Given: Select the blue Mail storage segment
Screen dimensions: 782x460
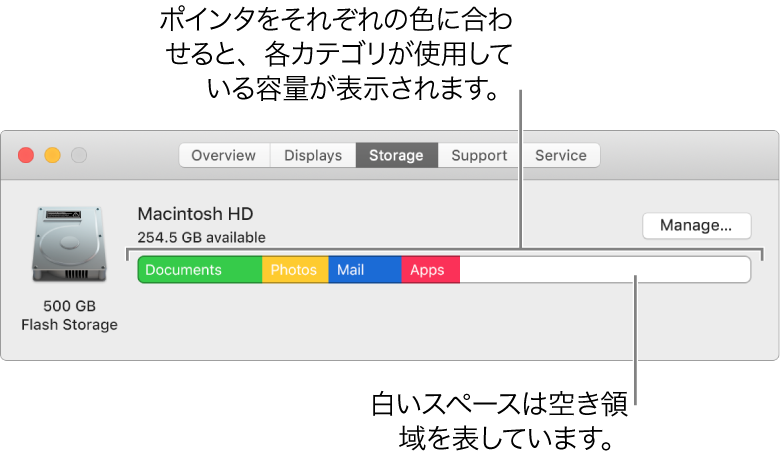Looking at the screenshot, I should 365,269.
